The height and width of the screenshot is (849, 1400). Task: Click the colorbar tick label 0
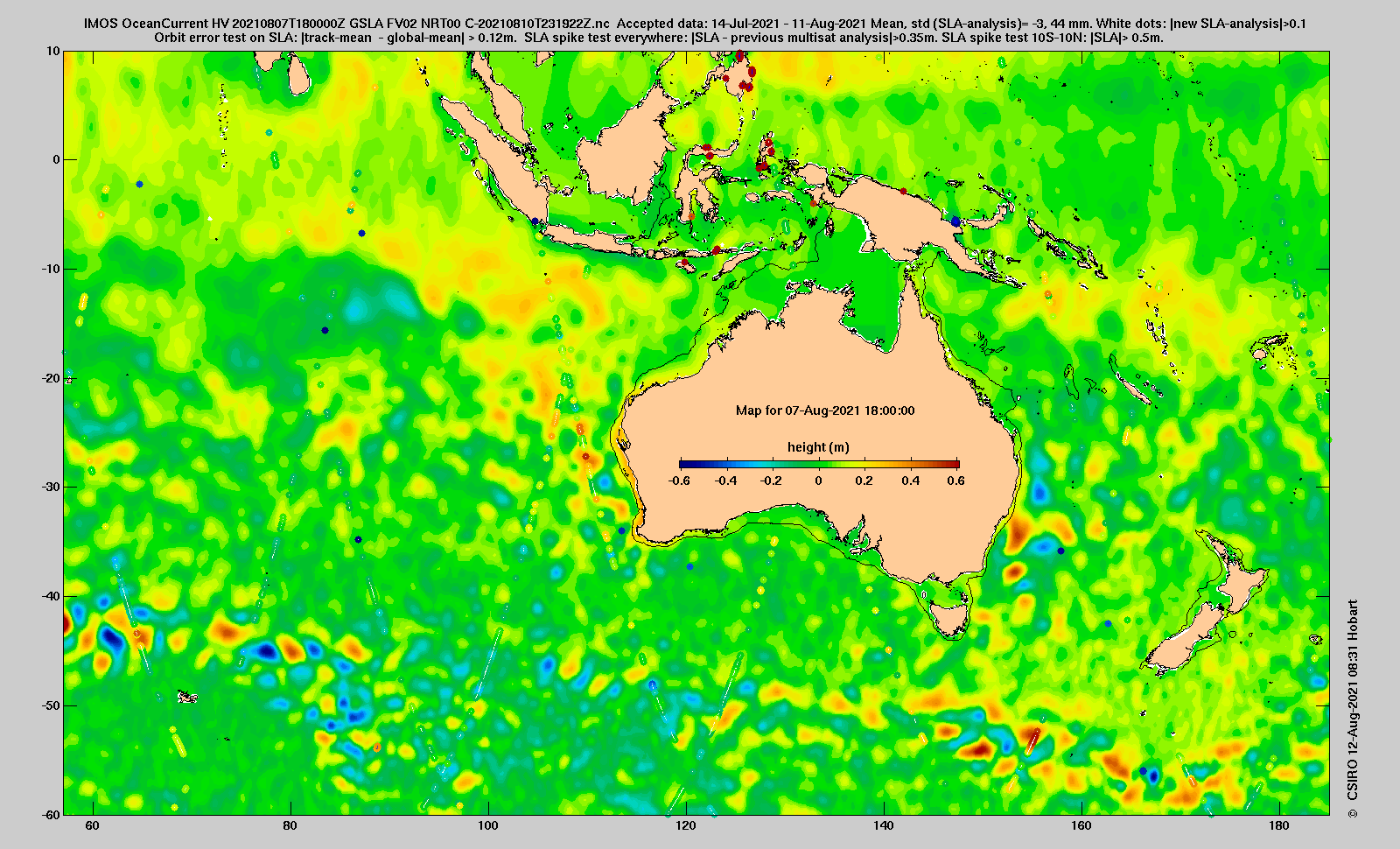(x=819, y=481)
